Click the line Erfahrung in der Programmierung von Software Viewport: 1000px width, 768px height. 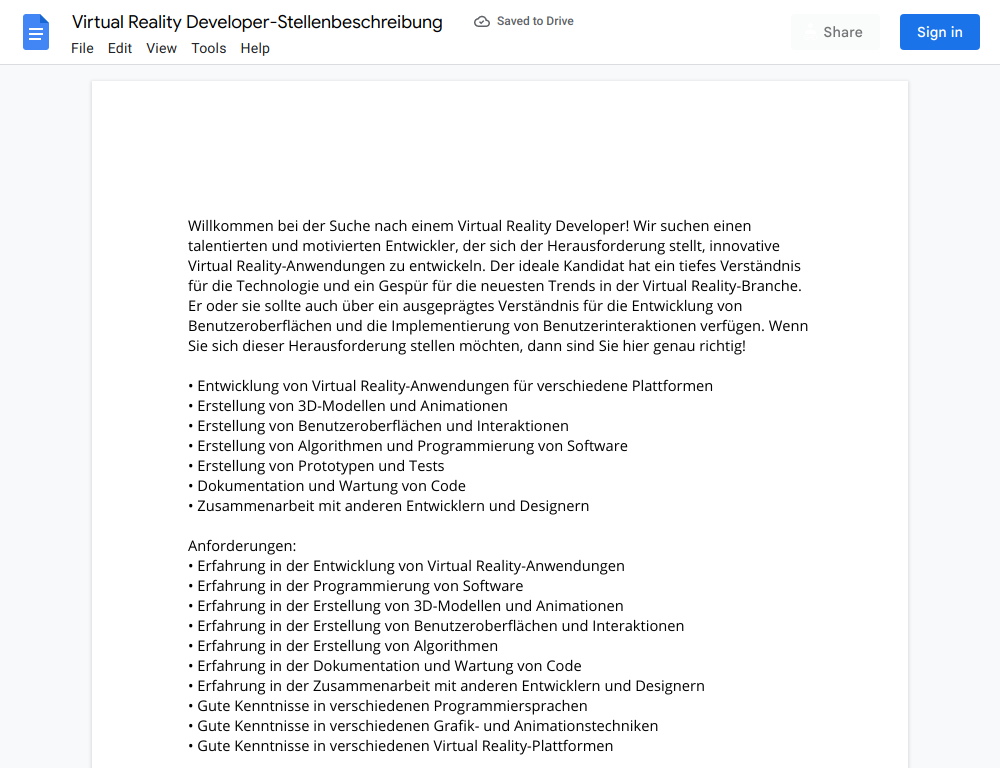point(355,586)
